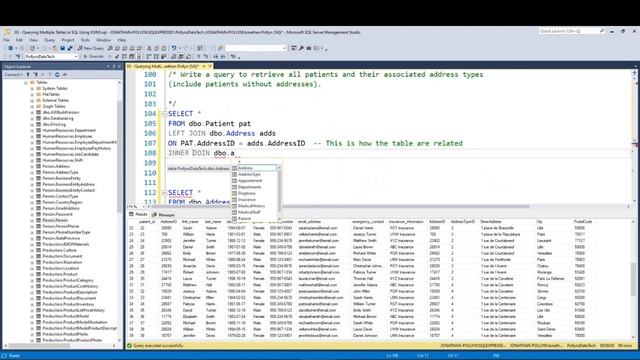Choose MedicalHistory in the IntelliSense list
640x360 pixels.
click(x=254, y=206)
